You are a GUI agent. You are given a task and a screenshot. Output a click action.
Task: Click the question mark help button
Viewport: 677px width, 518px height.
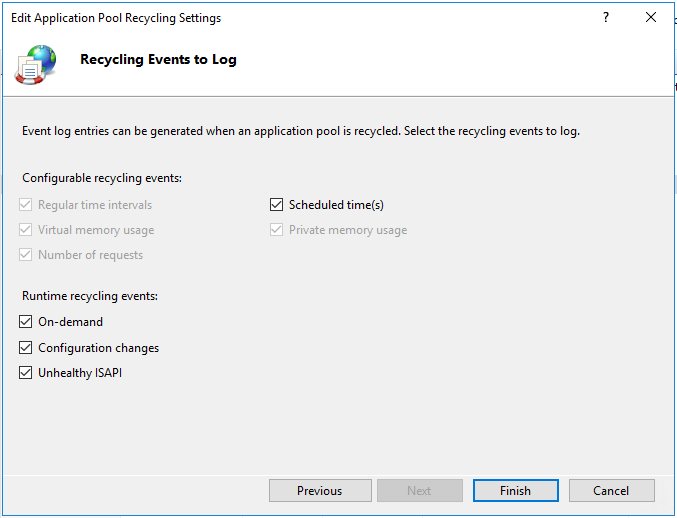606,18
